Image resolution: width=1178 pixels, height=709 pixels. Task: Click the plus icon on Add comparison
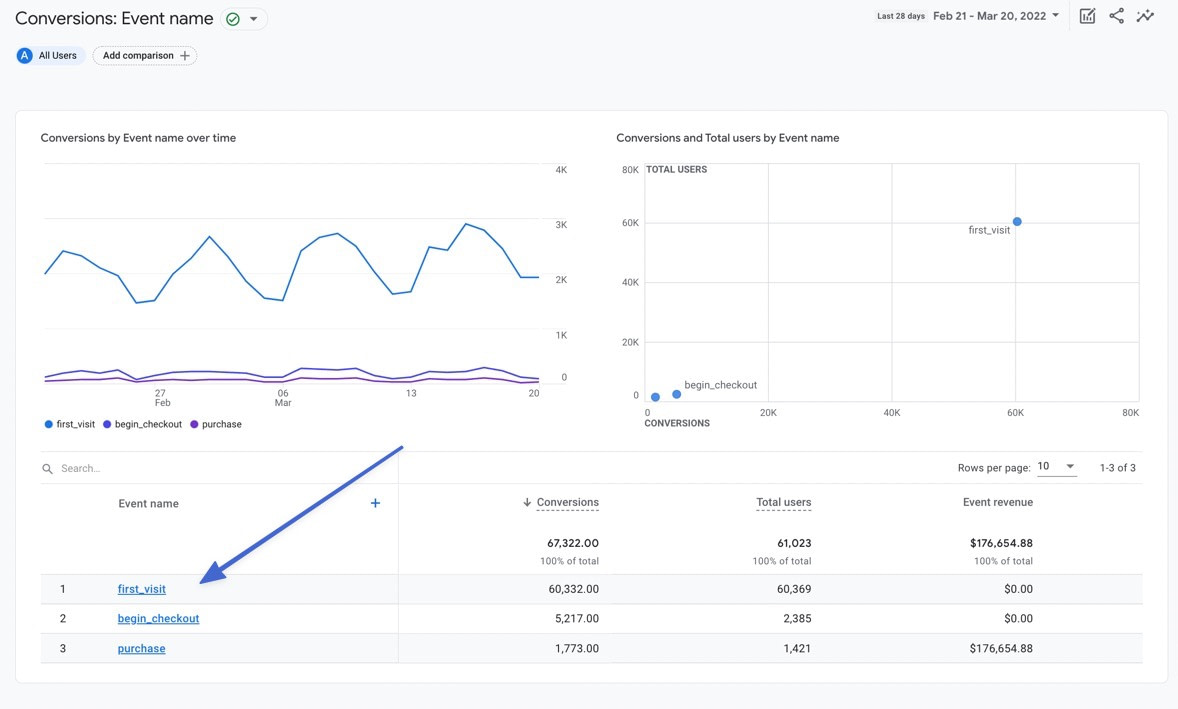[x=184, y=55]
